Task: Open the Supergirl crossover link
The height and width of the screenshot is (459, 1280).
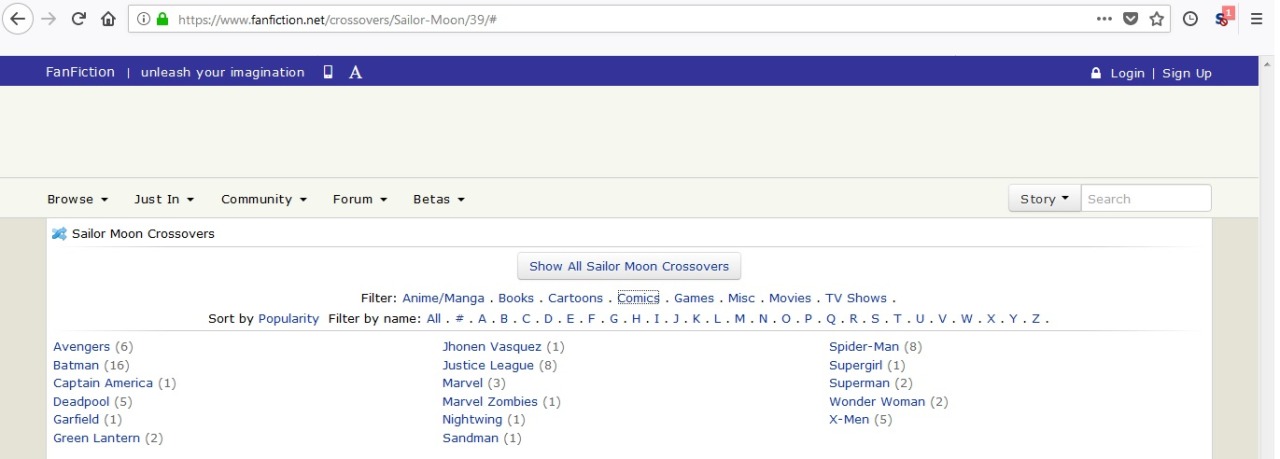Action: pos(855,365)
